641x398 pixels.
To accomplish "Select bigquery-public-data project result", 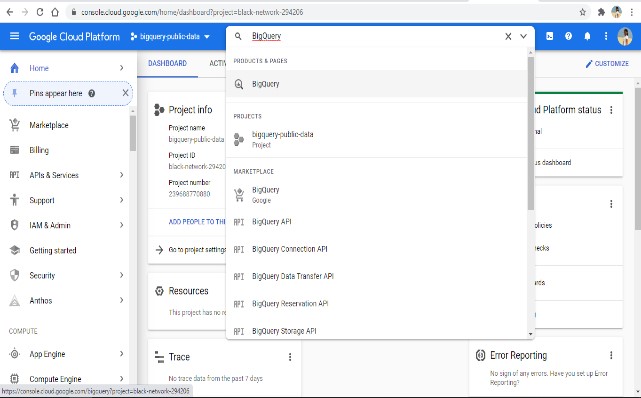I will tap(377, 139).
